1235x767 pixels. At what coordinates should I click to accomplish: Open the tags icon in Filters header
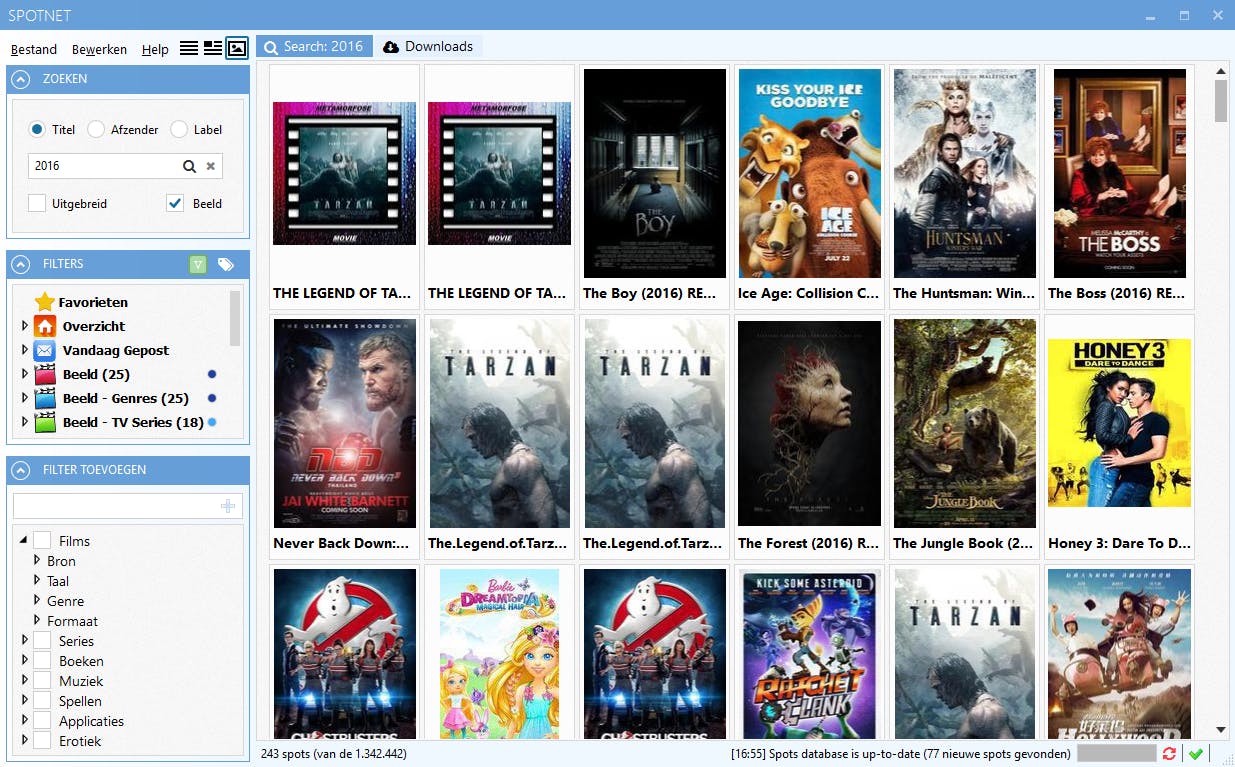coord(226,264)
